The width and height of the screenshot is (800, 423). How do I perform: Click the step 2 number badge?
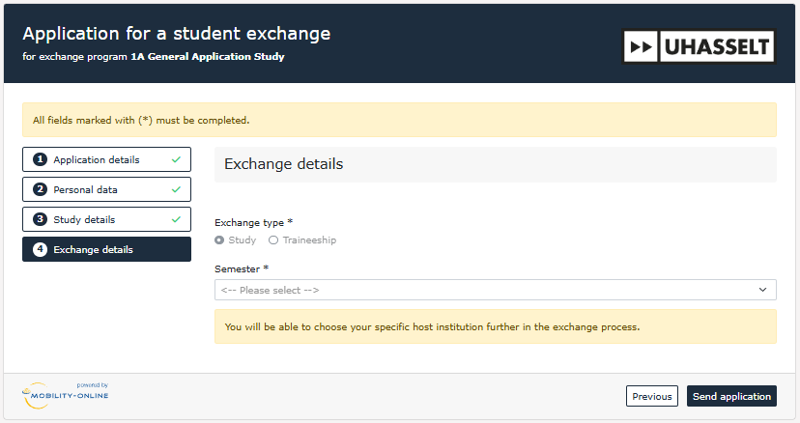(x=40, y=189)
